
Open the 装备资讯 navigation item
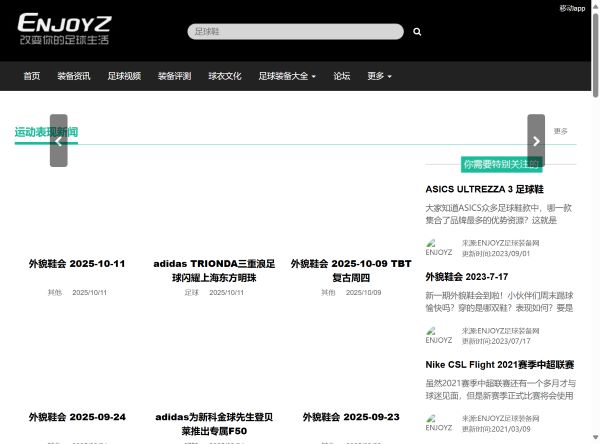click(74, 76)
